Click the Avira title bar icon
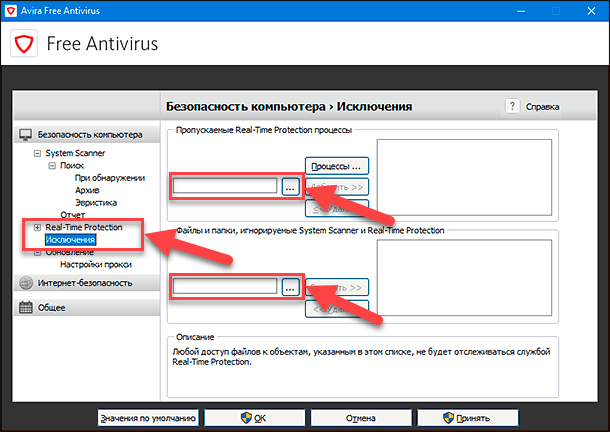610x432 pixels. tap(11, 11)
